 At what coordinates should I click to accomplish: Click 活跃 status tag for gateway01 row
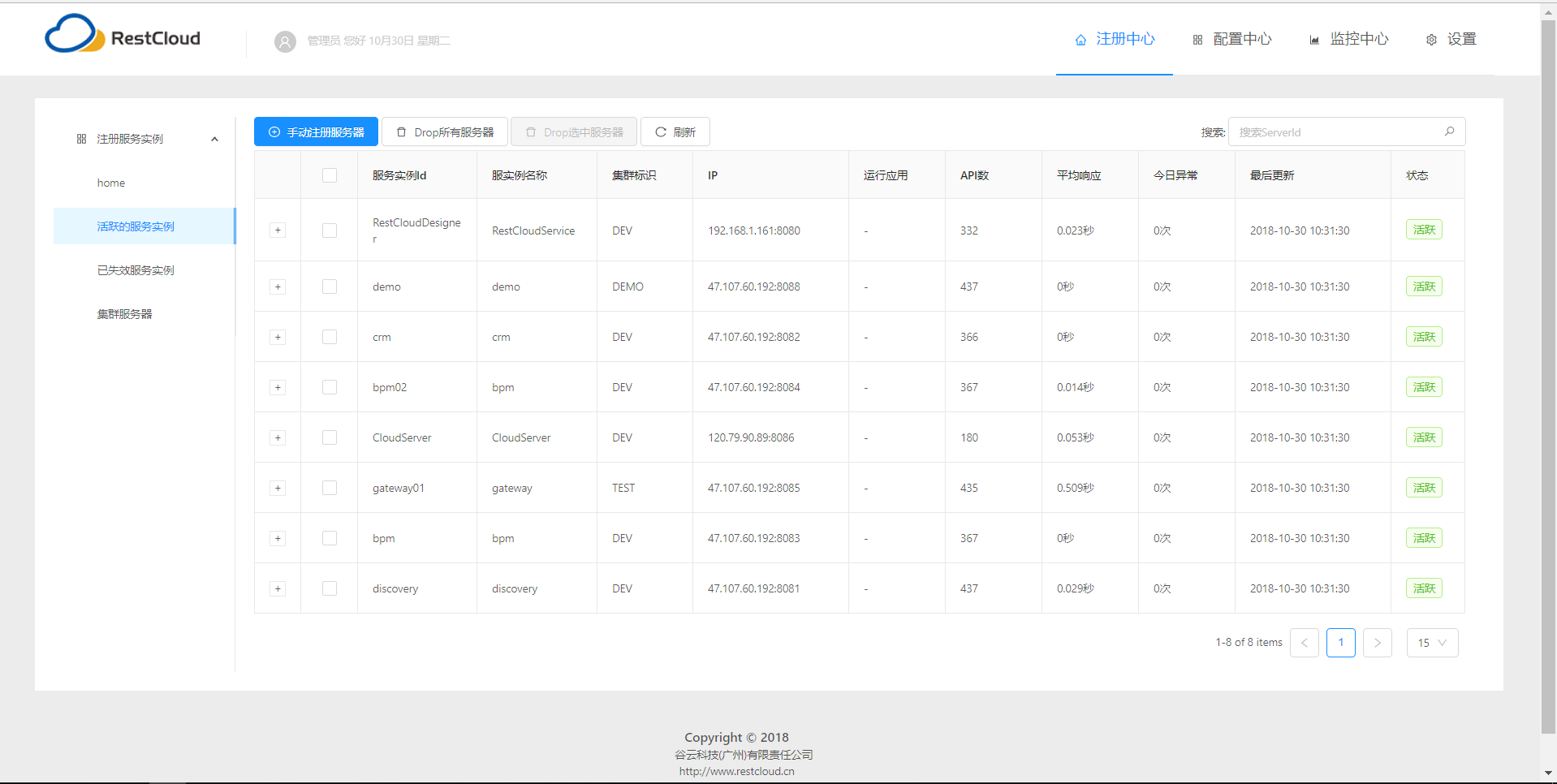click(1424, 488)
